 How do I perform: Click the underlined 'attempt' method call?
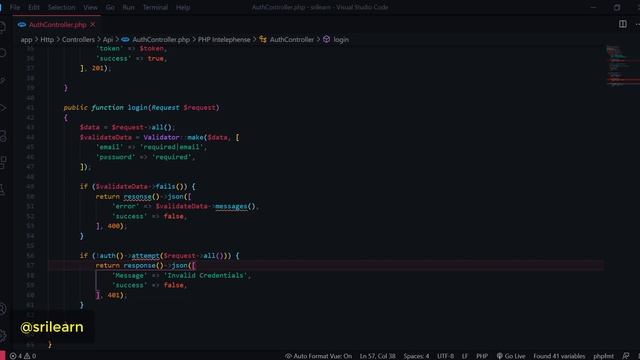tap(145, 256)
